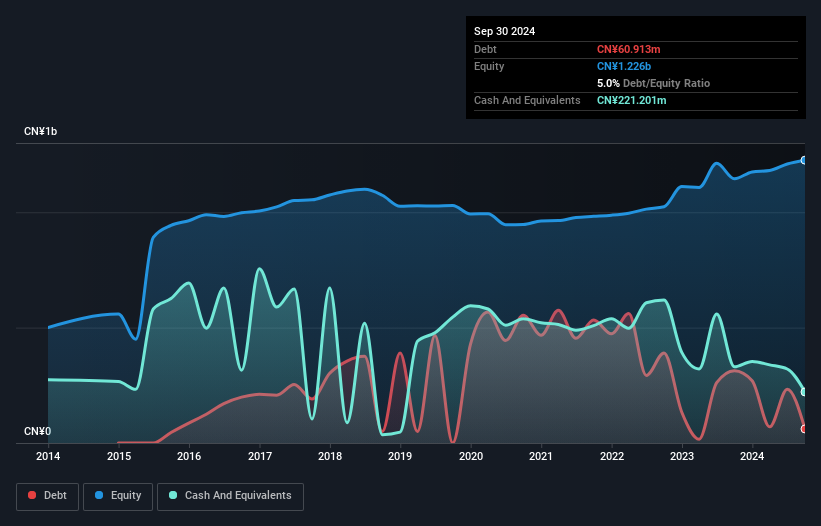Select the Cash endpoint marker on chart
Screen dimensions: 821x526
(x=804, y=392)
